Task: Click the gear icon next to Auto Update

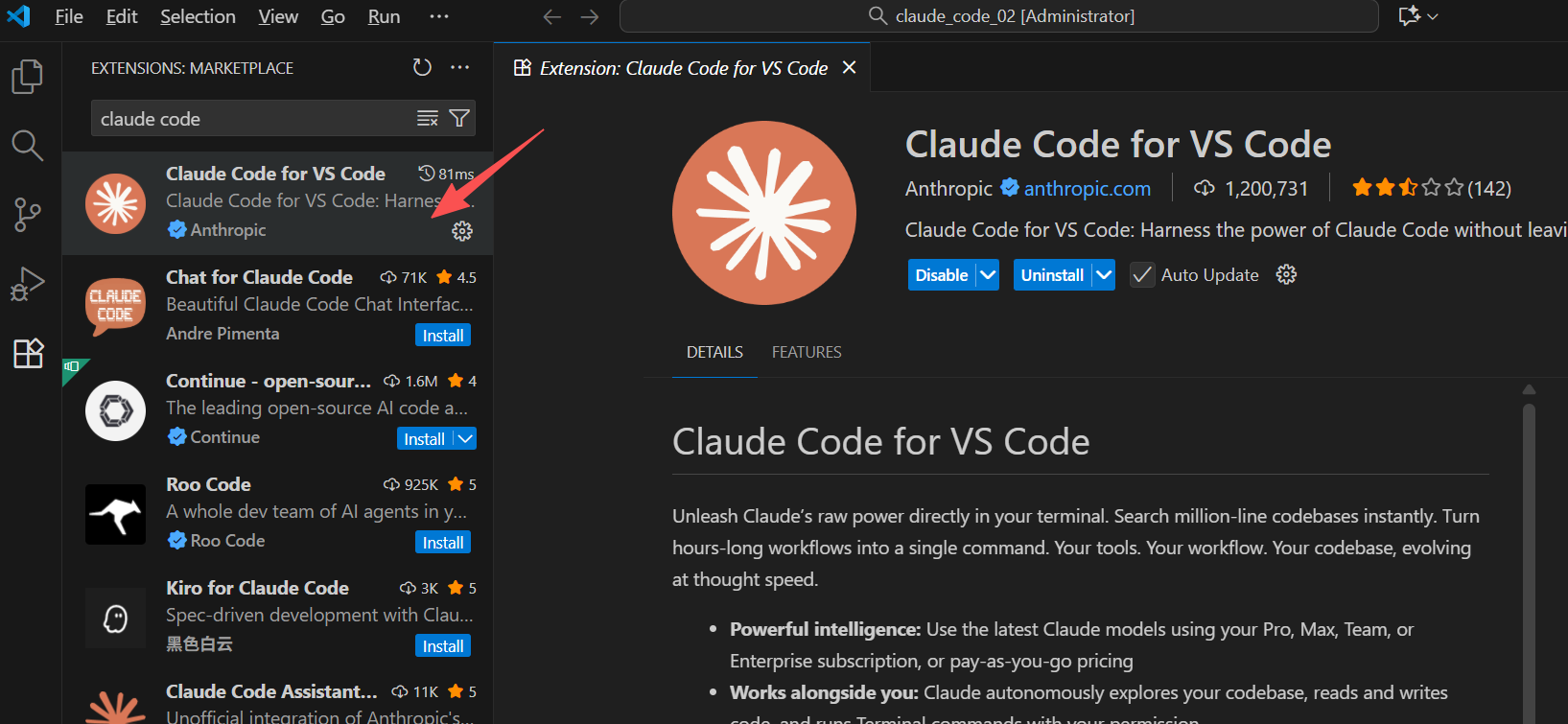Action: click(1286, 274)
